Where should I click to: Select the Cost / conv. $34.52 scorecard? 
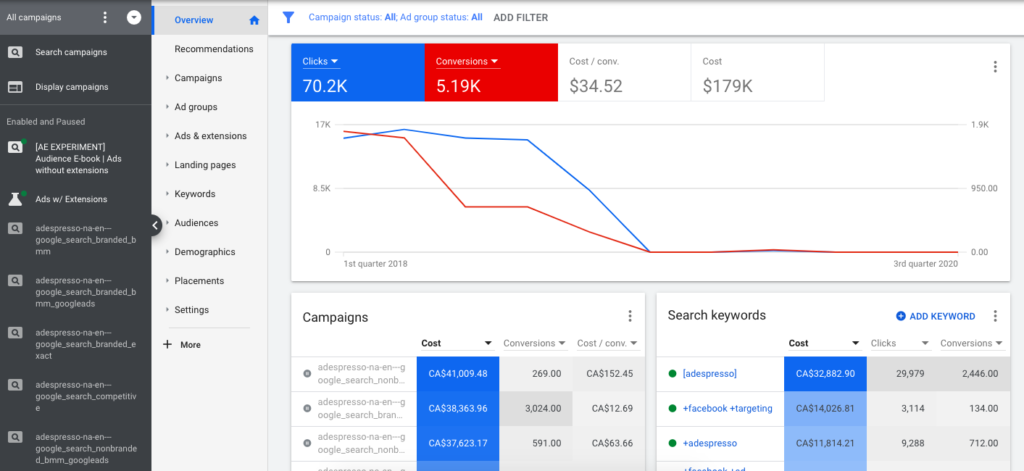(x=623, y=73)
